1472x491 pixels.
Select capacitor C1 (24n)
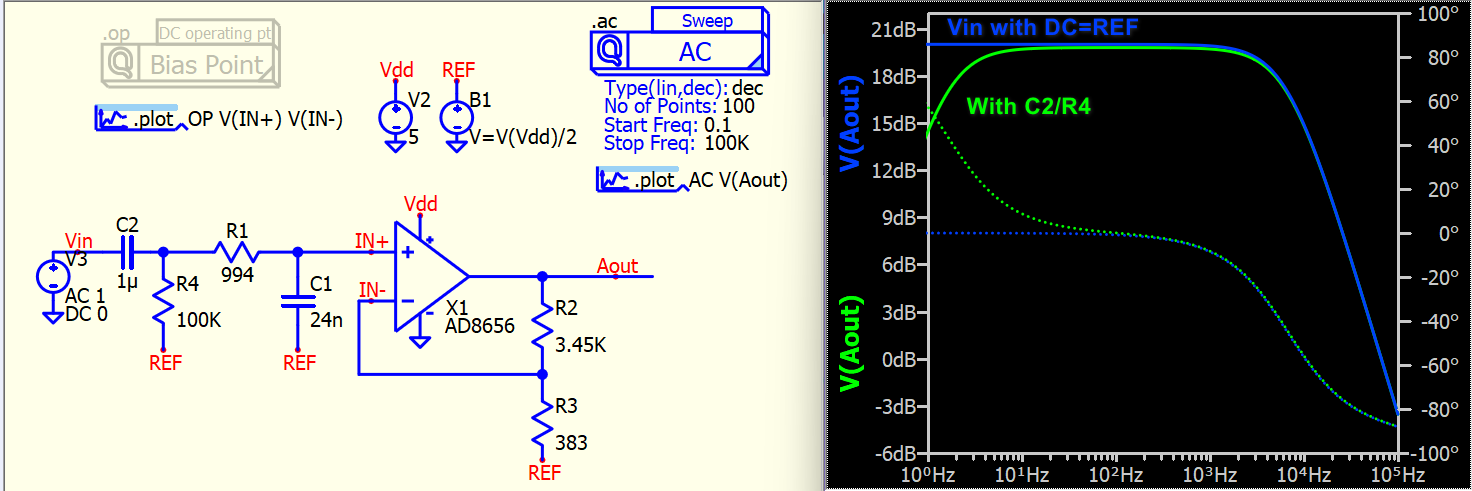pyautogui.click(x=296, y=304)
